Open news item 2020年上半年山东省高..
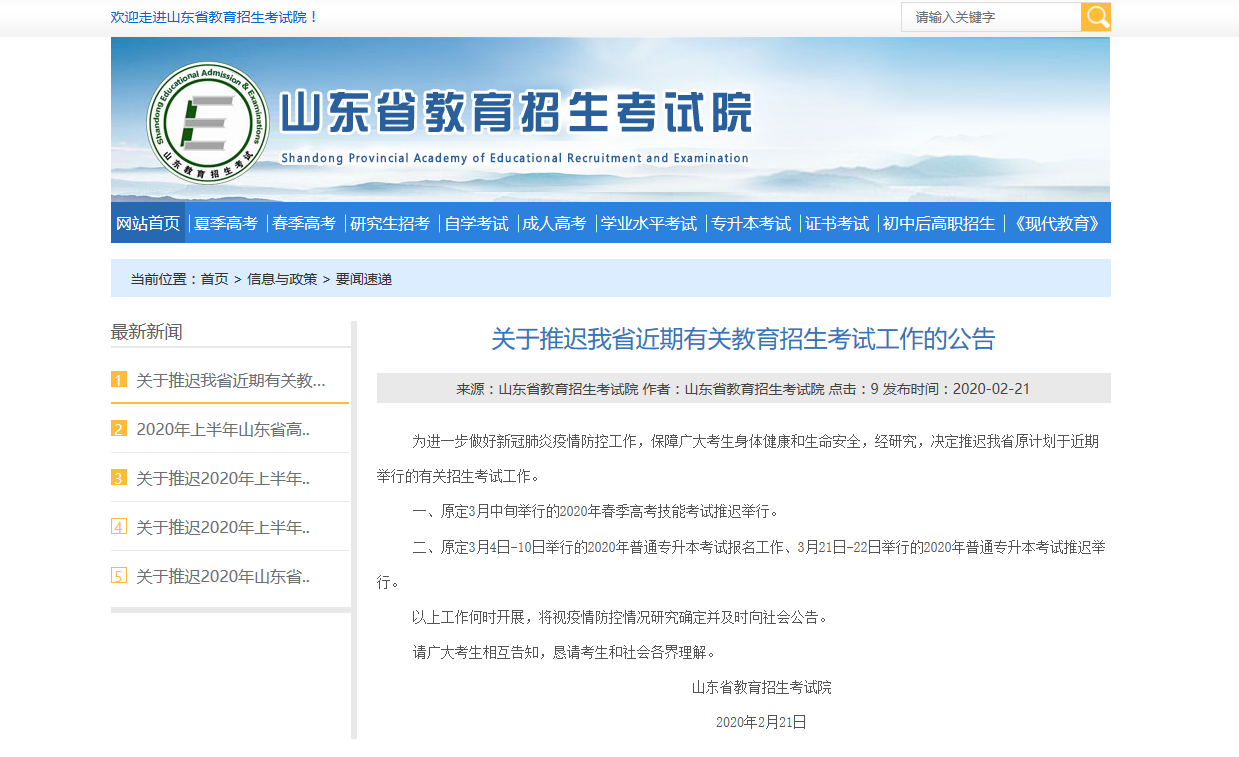Image resolution: width=1239 pixels, height=757 pixels. (x=223, y=429)
